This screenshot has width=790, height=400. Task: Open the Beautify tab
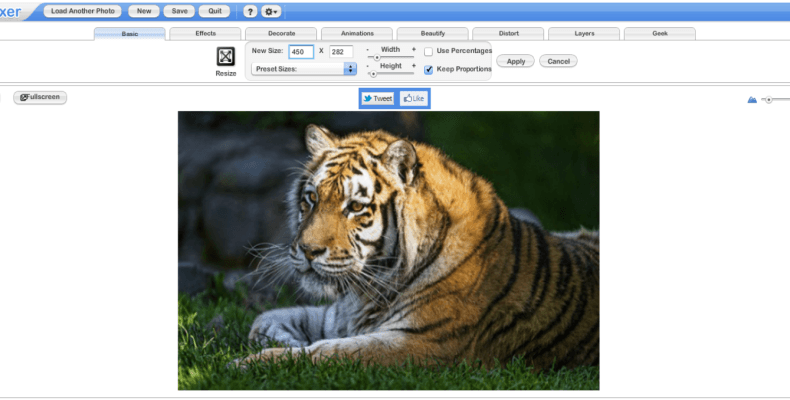coord(432,34)
